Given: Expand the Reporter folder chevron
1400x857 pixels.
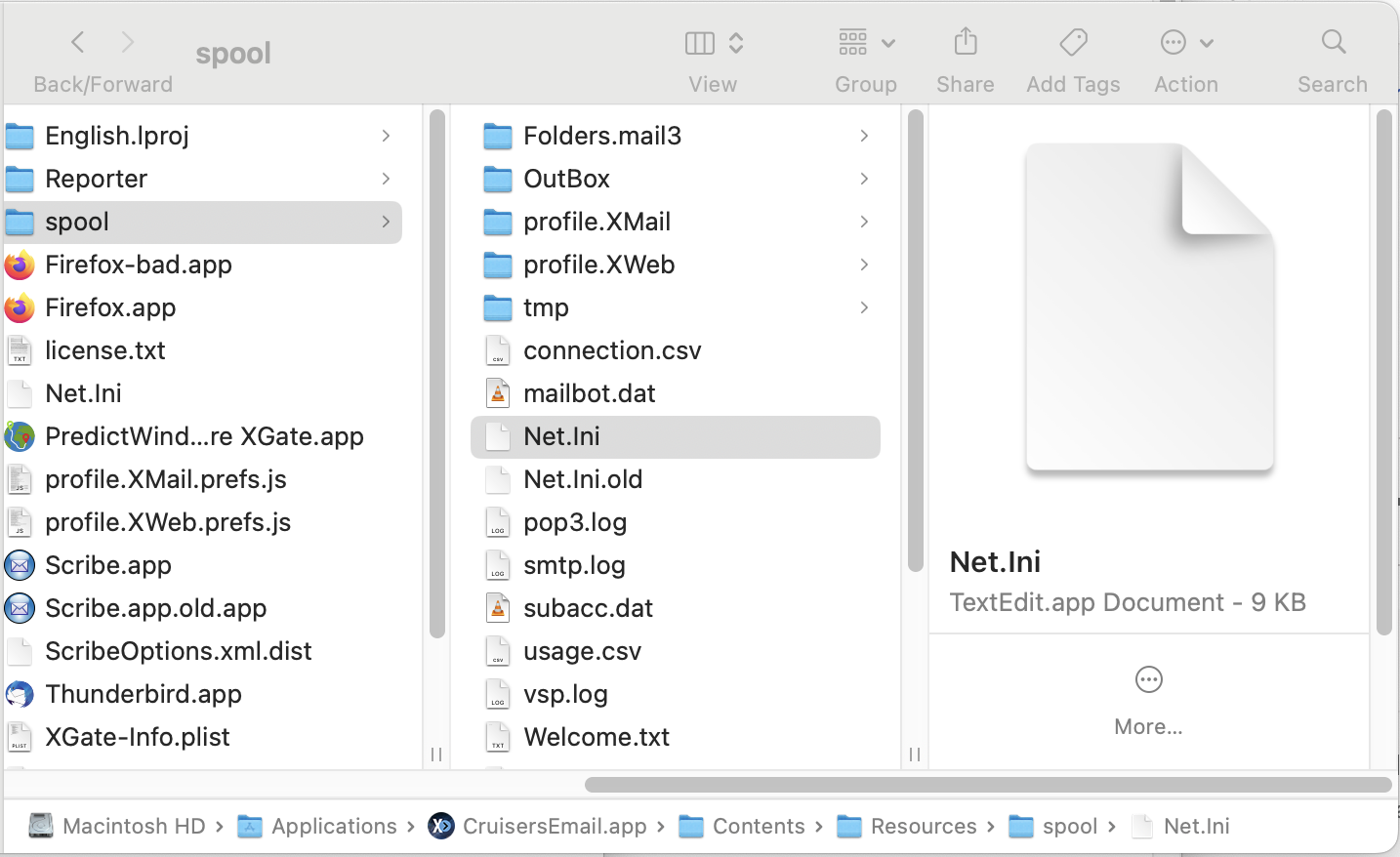Looking at the screenshot, I should pyautogui.click(x=387, y=179).
